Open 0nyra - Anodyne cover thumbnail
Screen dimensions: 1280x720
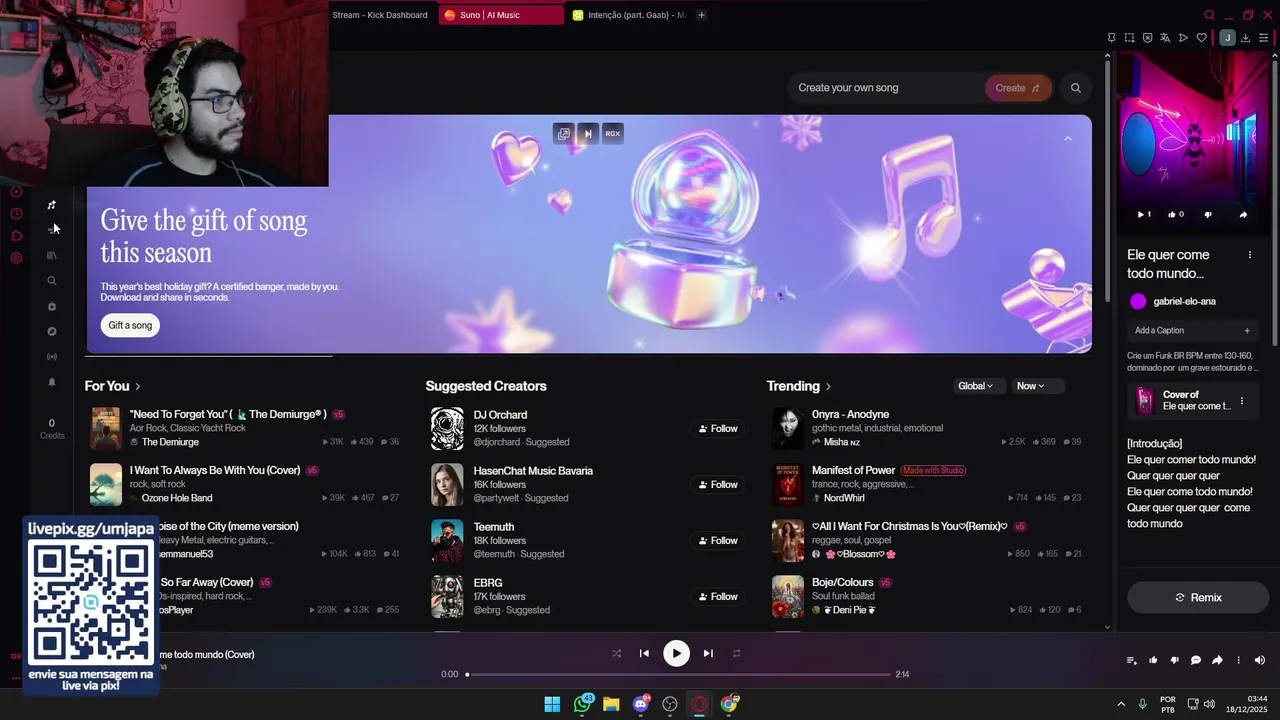788,428
